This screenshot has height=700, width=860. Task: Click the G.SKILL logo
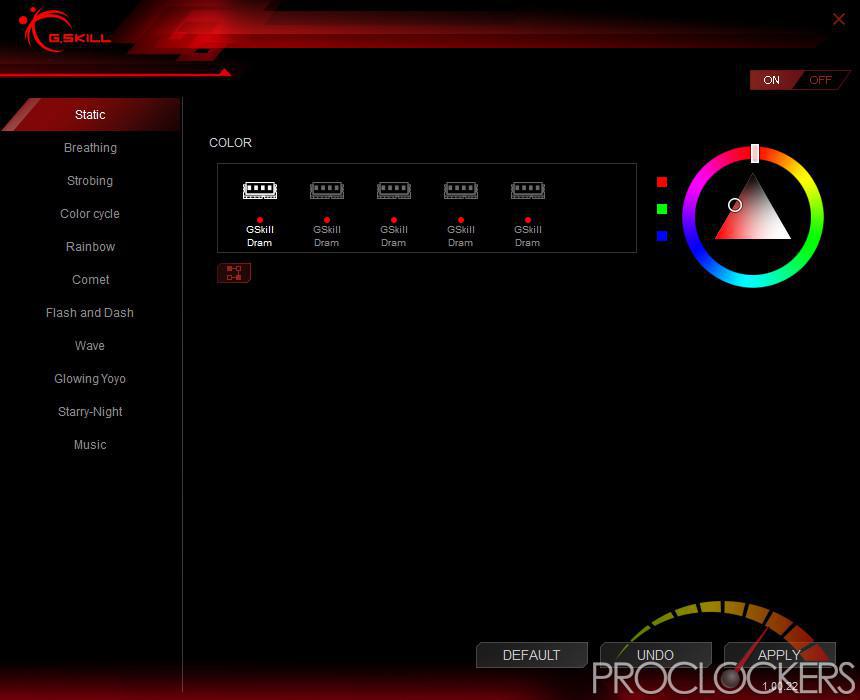65,30
